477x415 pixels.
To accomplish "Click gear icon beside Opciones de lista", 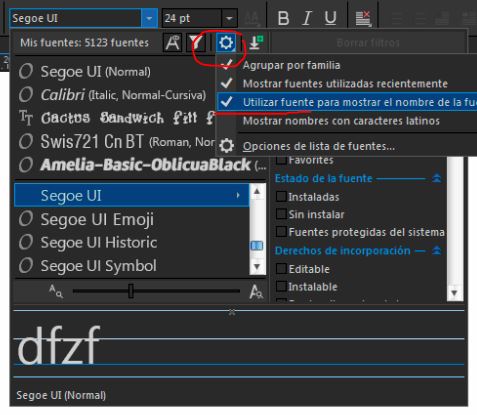I will [227, 146].
